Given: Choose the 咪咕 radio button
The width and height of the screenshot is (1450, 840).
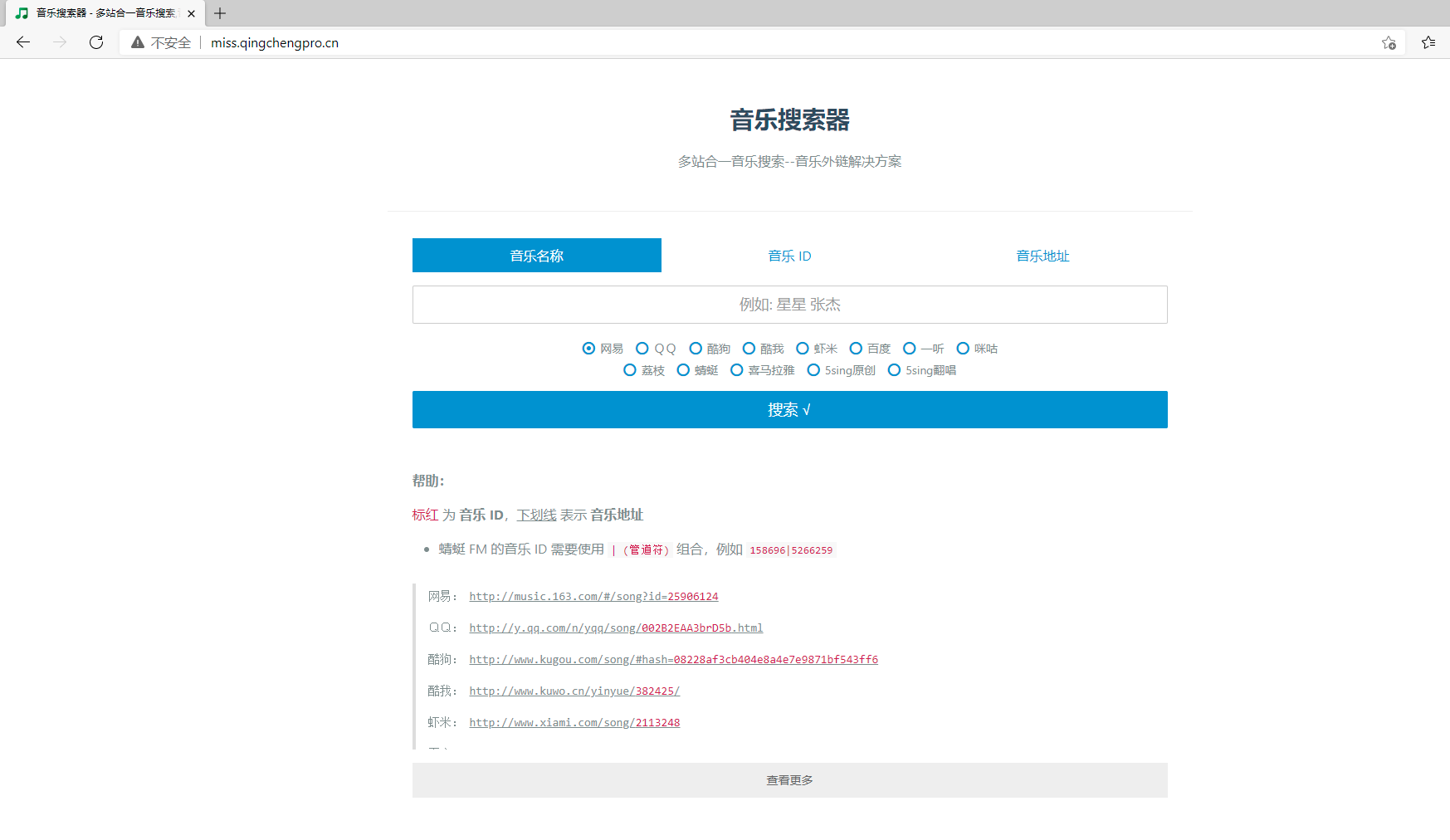Looking at the screenshot, I should [963, 349].
